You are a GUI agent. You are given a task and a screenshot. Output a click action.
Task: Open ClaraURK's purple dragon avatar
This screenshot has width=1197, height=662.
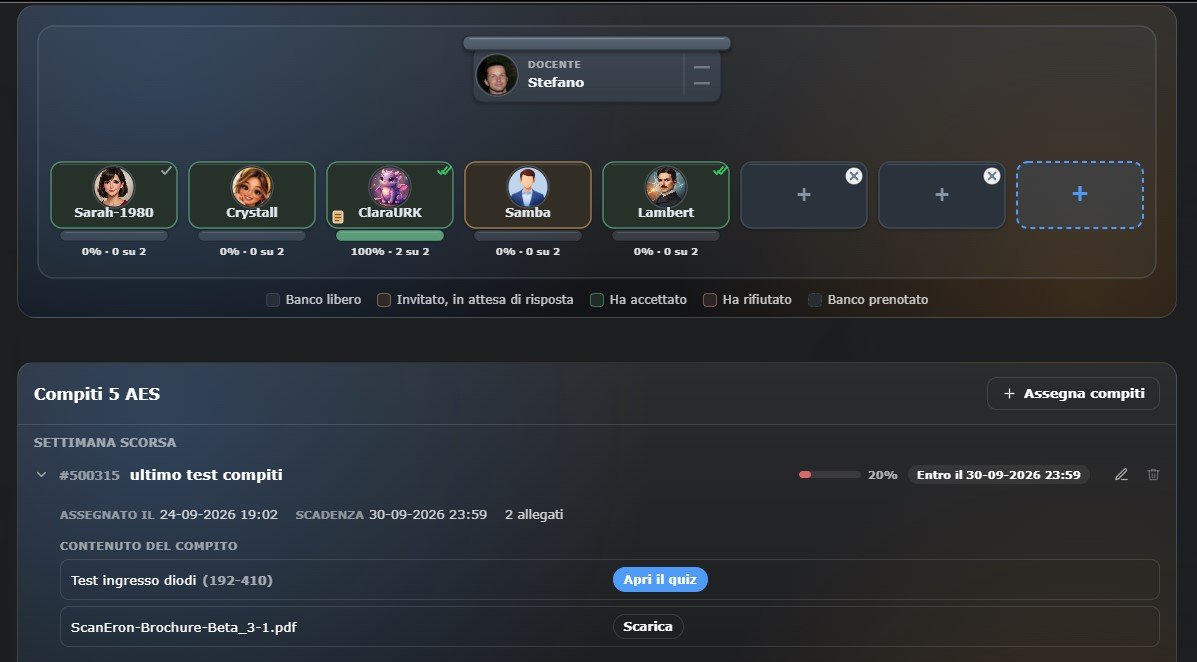coord(390,186)
